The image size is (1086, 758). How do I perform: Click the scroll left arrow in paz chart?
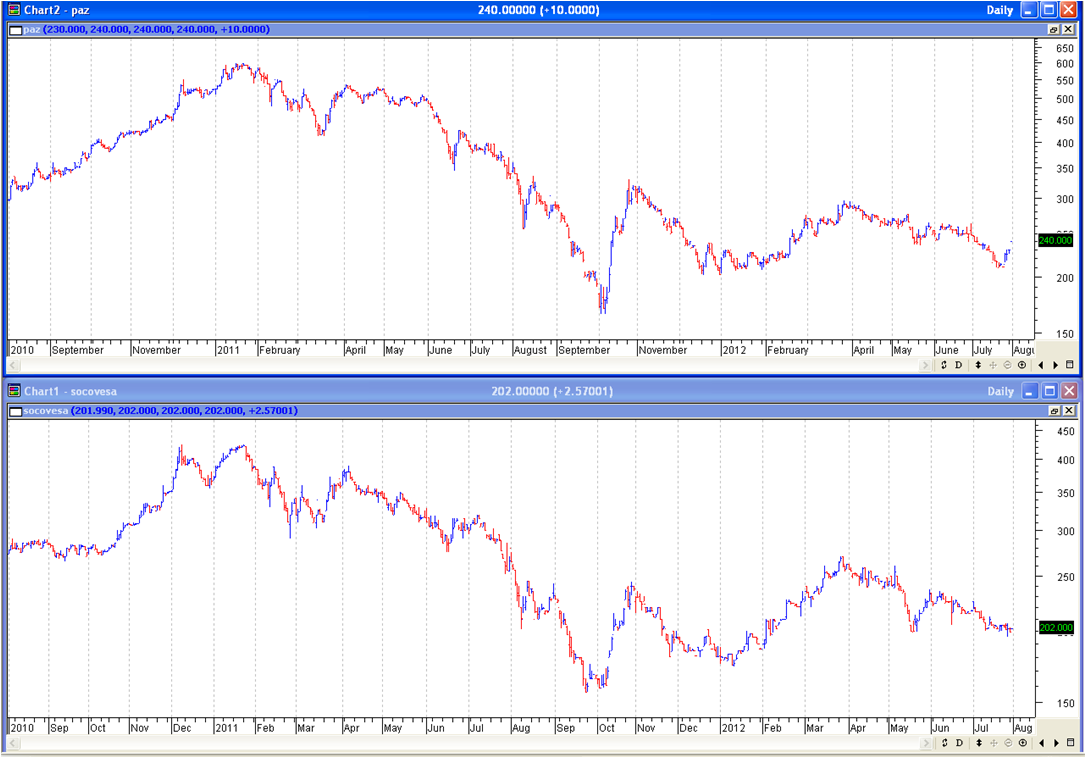point(12,365)
